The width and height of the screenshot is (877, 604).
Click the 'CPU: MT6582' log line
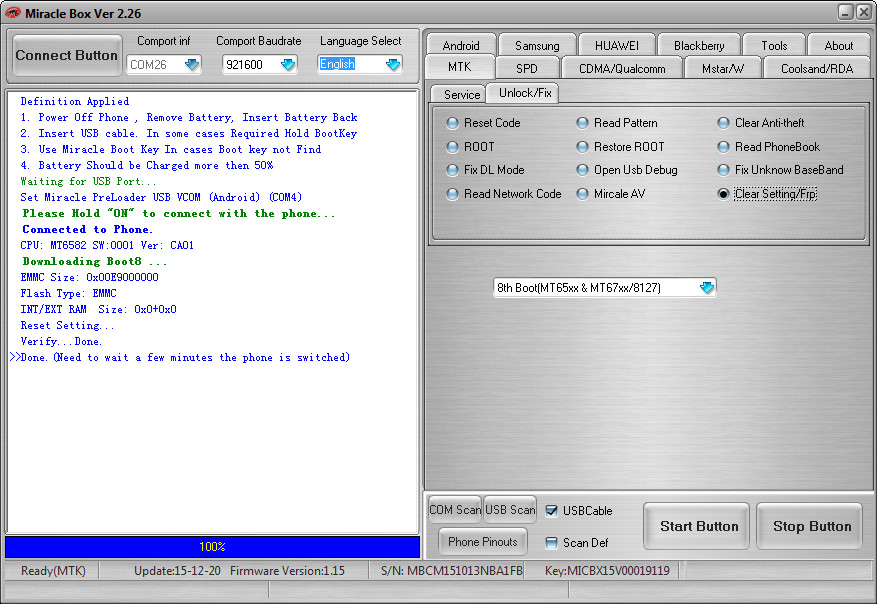(107, 246)
